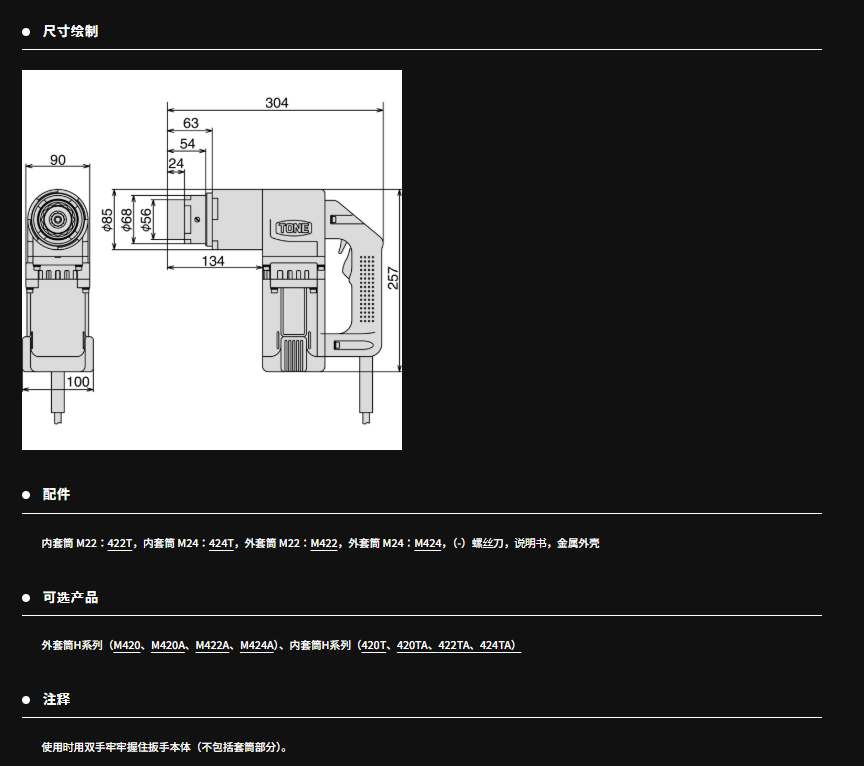This screenshot has height=766, width=864.
Task: Open the M422A optional product link
Action: coord(213,646)
